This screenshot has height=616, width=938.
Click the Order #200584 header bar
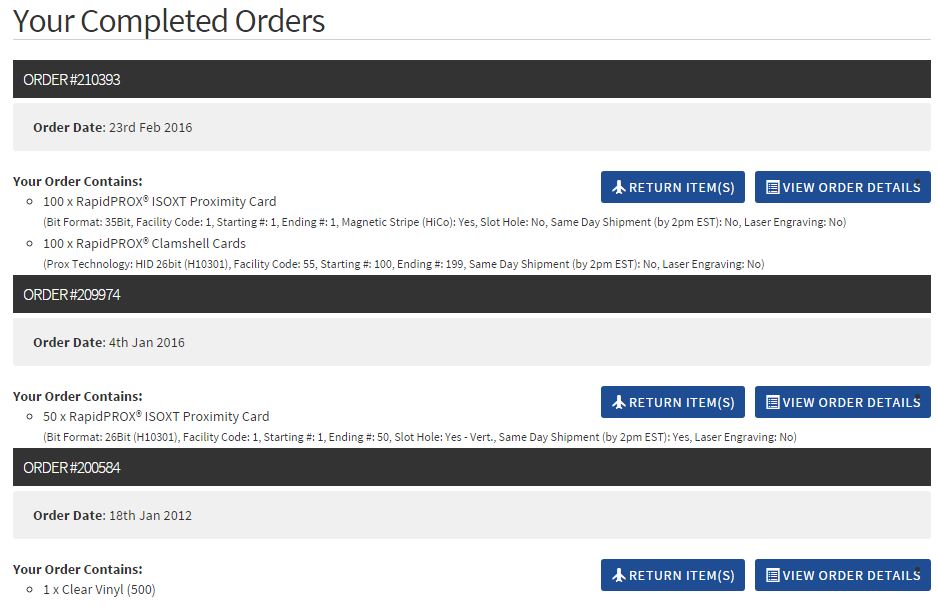(472, 467)
